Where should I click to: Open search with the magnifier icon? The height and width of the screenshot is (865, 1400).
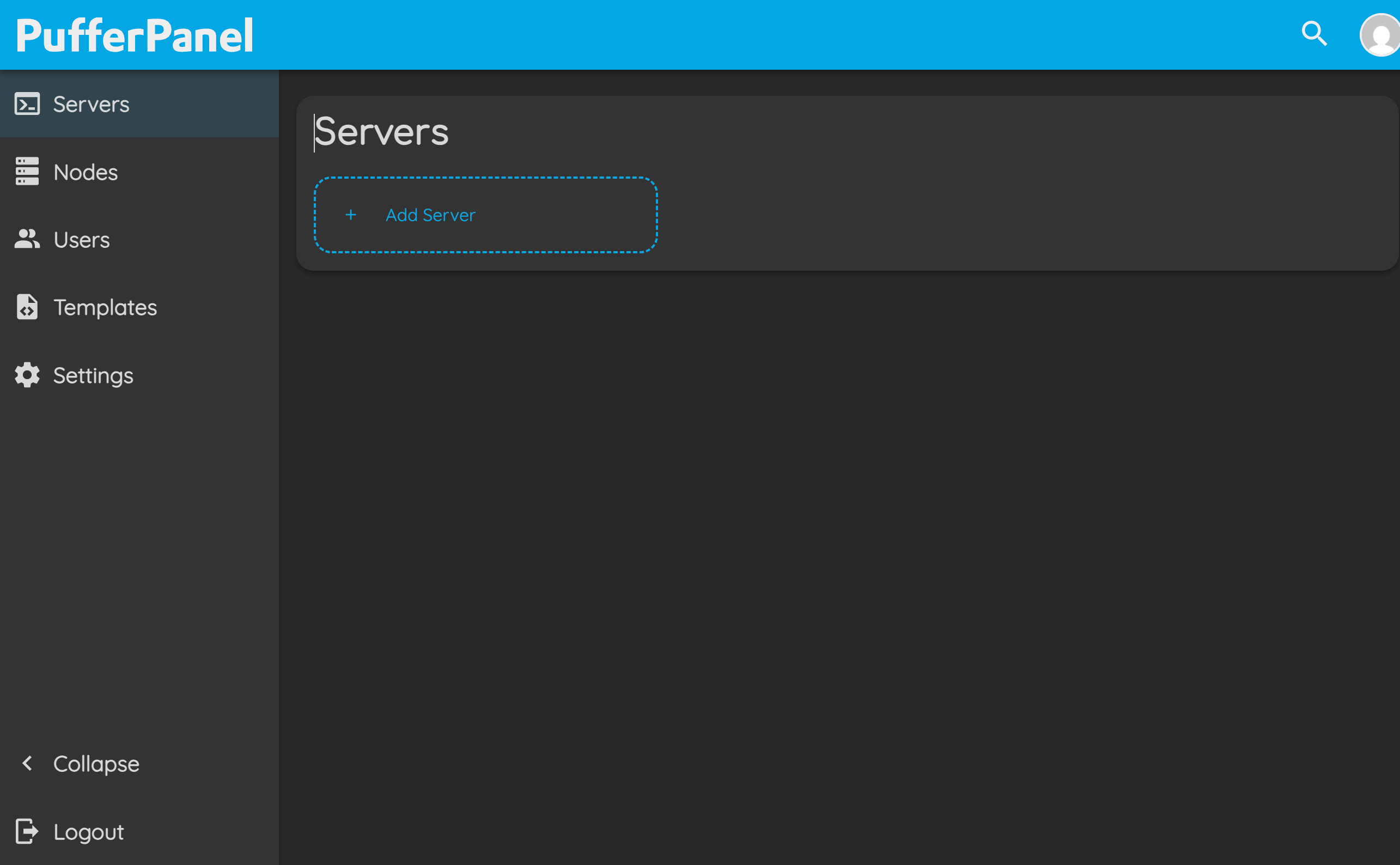click(x=1314, y=34)
